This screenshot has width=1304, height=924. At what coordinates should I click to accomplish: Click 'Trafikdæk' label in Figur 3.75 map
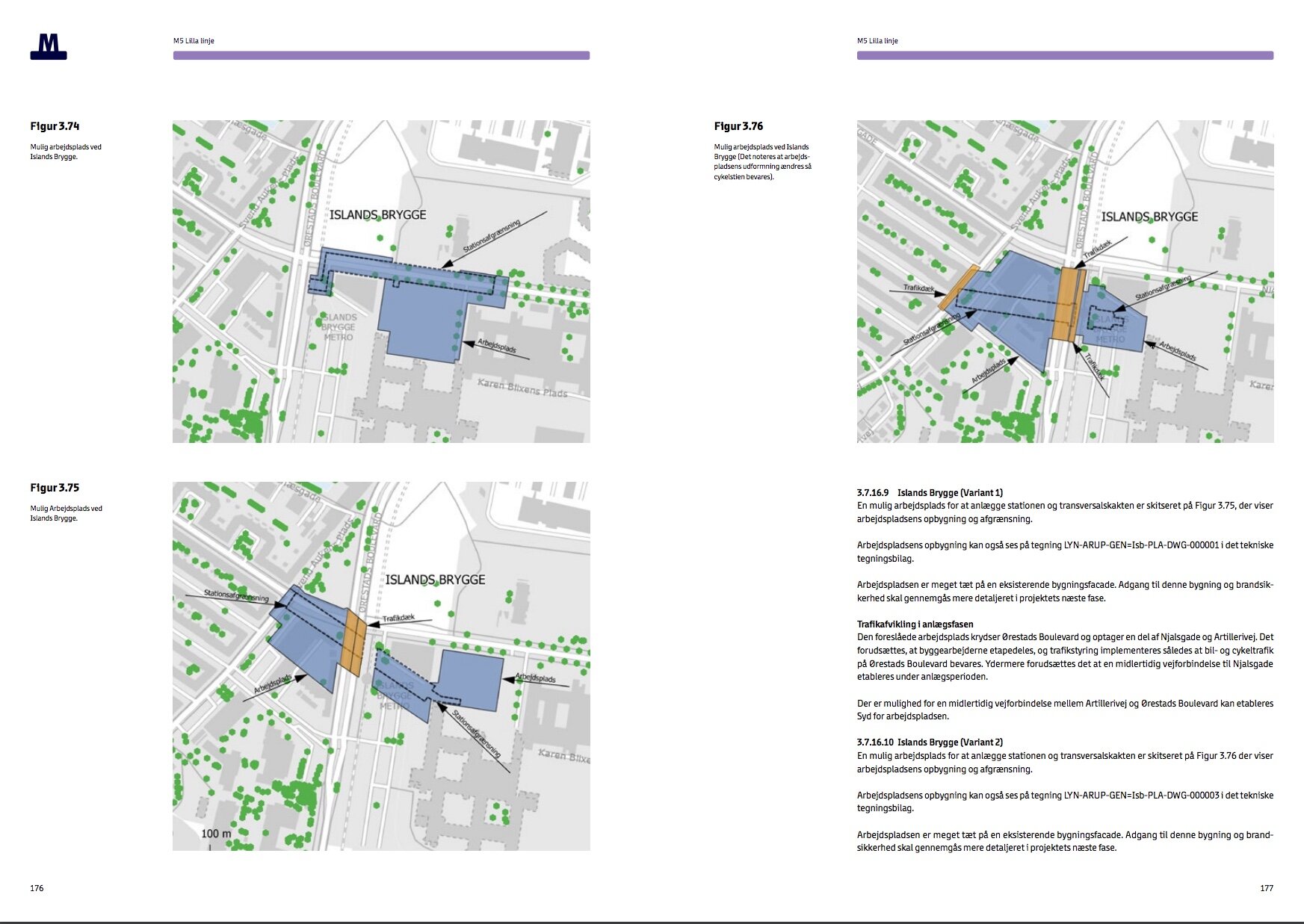[x=398, y=618]
